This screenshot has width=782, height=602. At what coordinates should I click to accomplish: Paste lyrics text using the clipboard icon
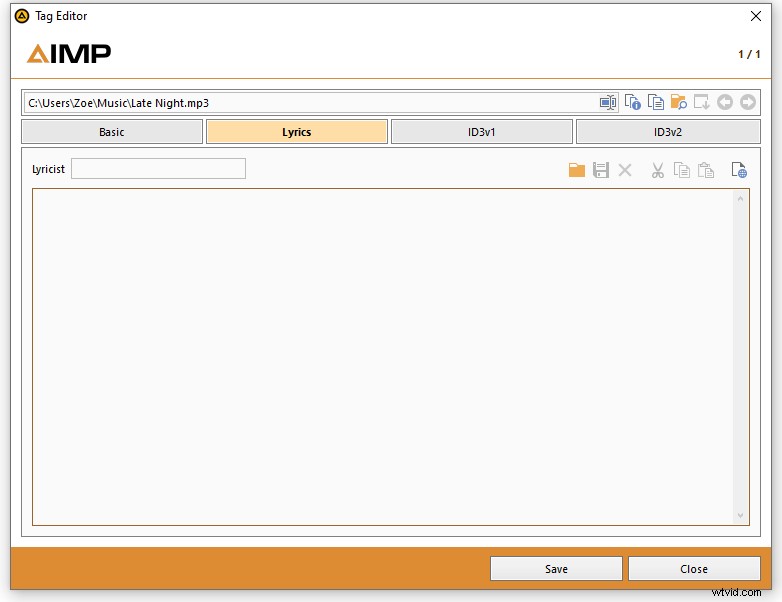(706, 170)
